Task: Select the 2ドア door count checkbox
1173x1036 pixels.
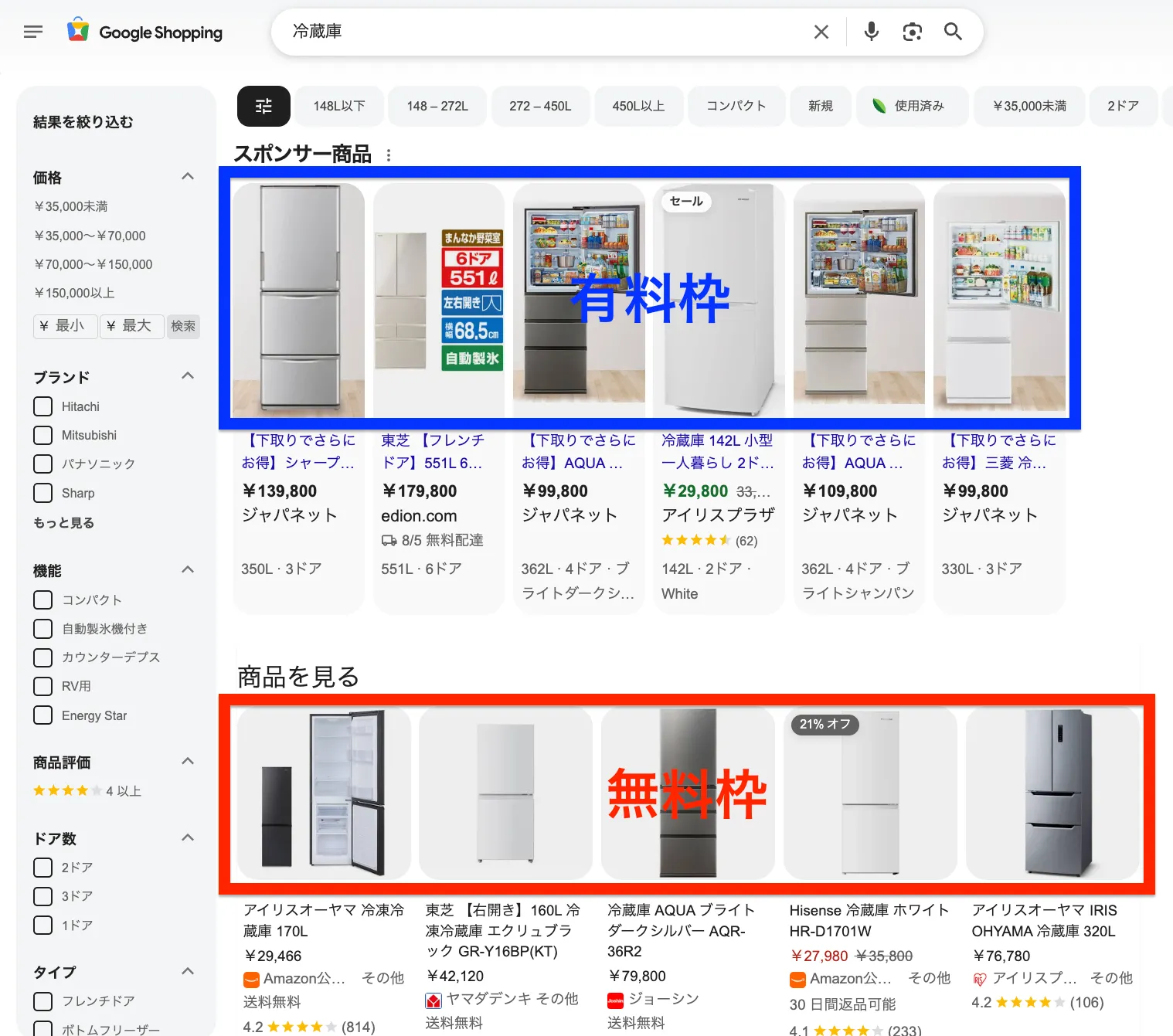Action: coord(43,868)
